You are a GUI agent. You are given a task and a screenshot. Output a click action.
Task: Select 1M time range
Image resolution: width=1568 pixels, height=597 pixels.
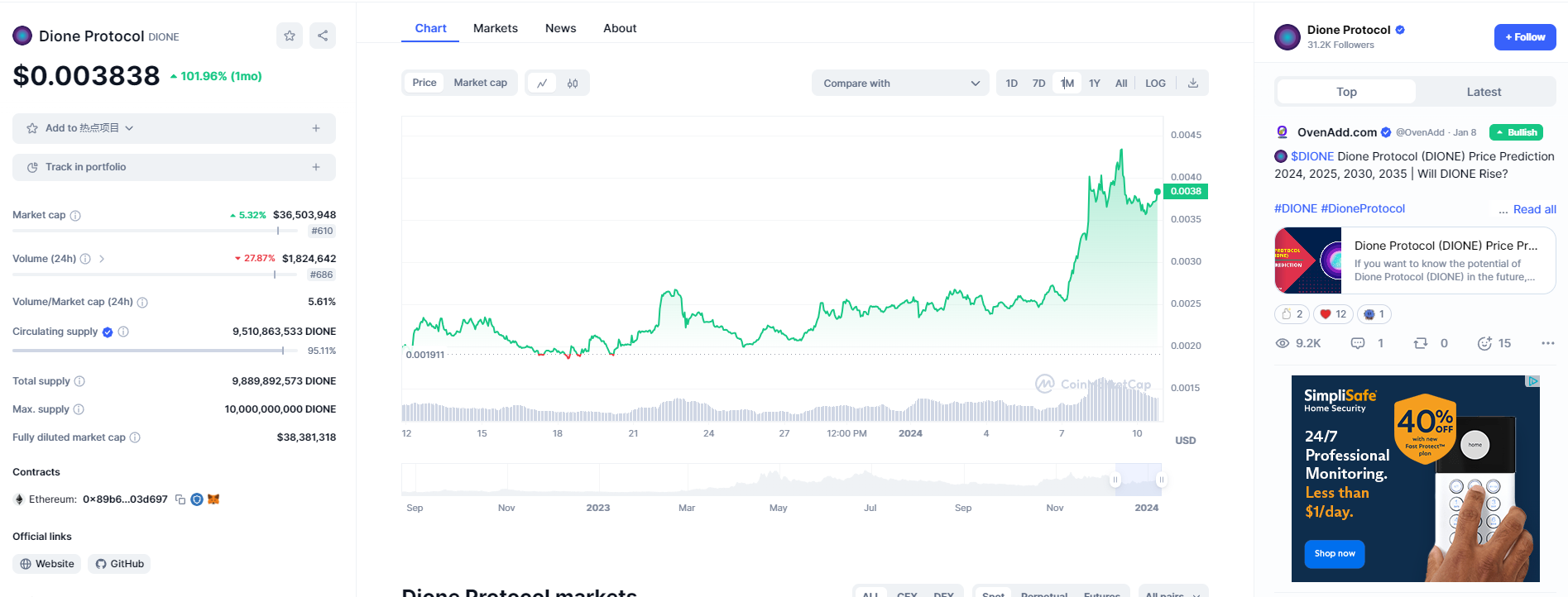[x=1067, y=84]
